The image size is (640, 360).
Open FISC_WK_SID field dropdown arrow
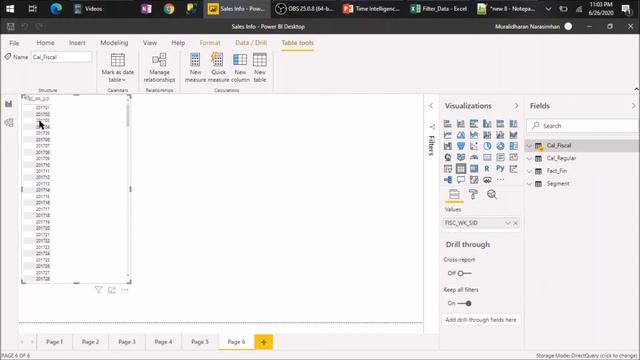tap(508, 223)
